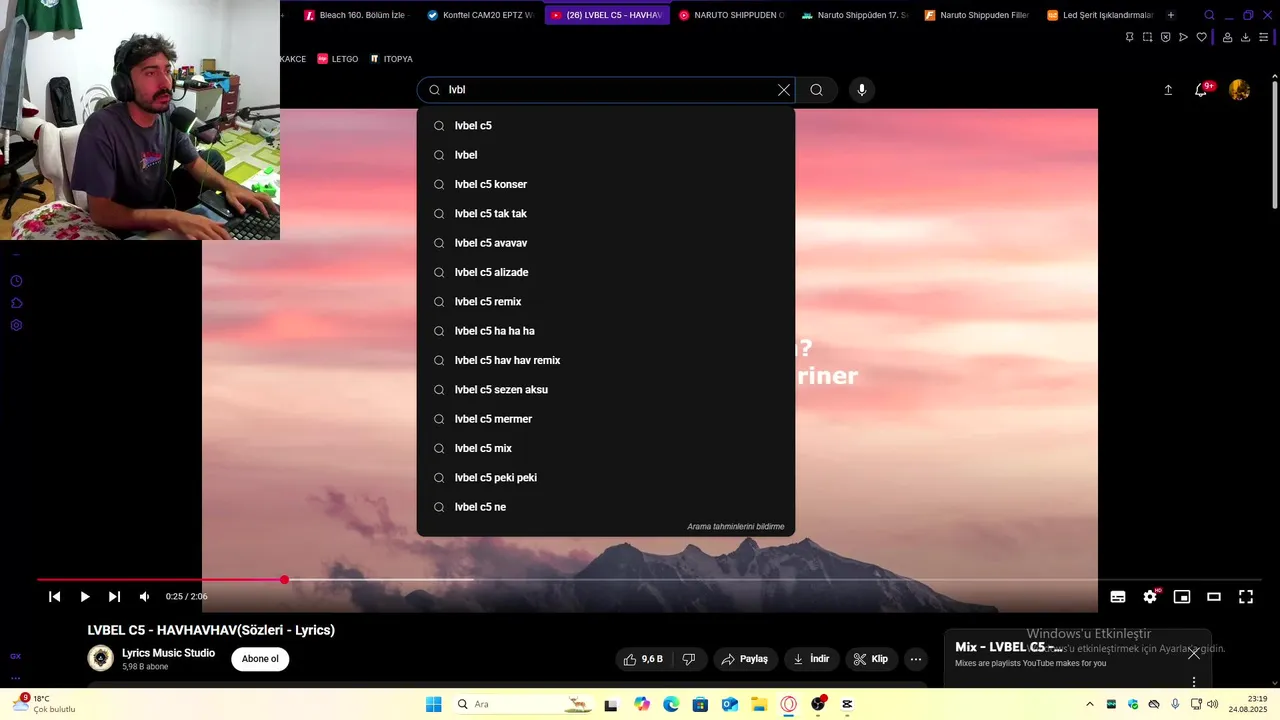Mute the video volume
The width and height of the screenshot is (1280, 720).
click(x=144, y=597)
